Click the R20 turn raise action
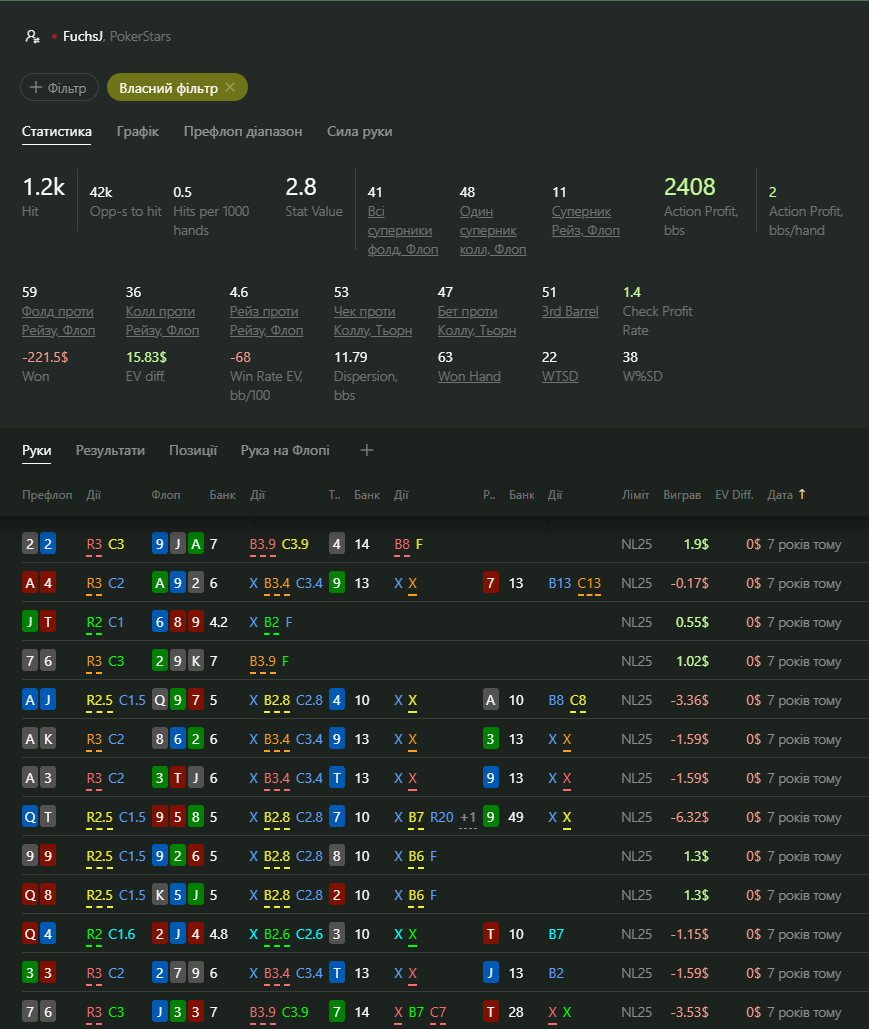 (x=442, y=817)
